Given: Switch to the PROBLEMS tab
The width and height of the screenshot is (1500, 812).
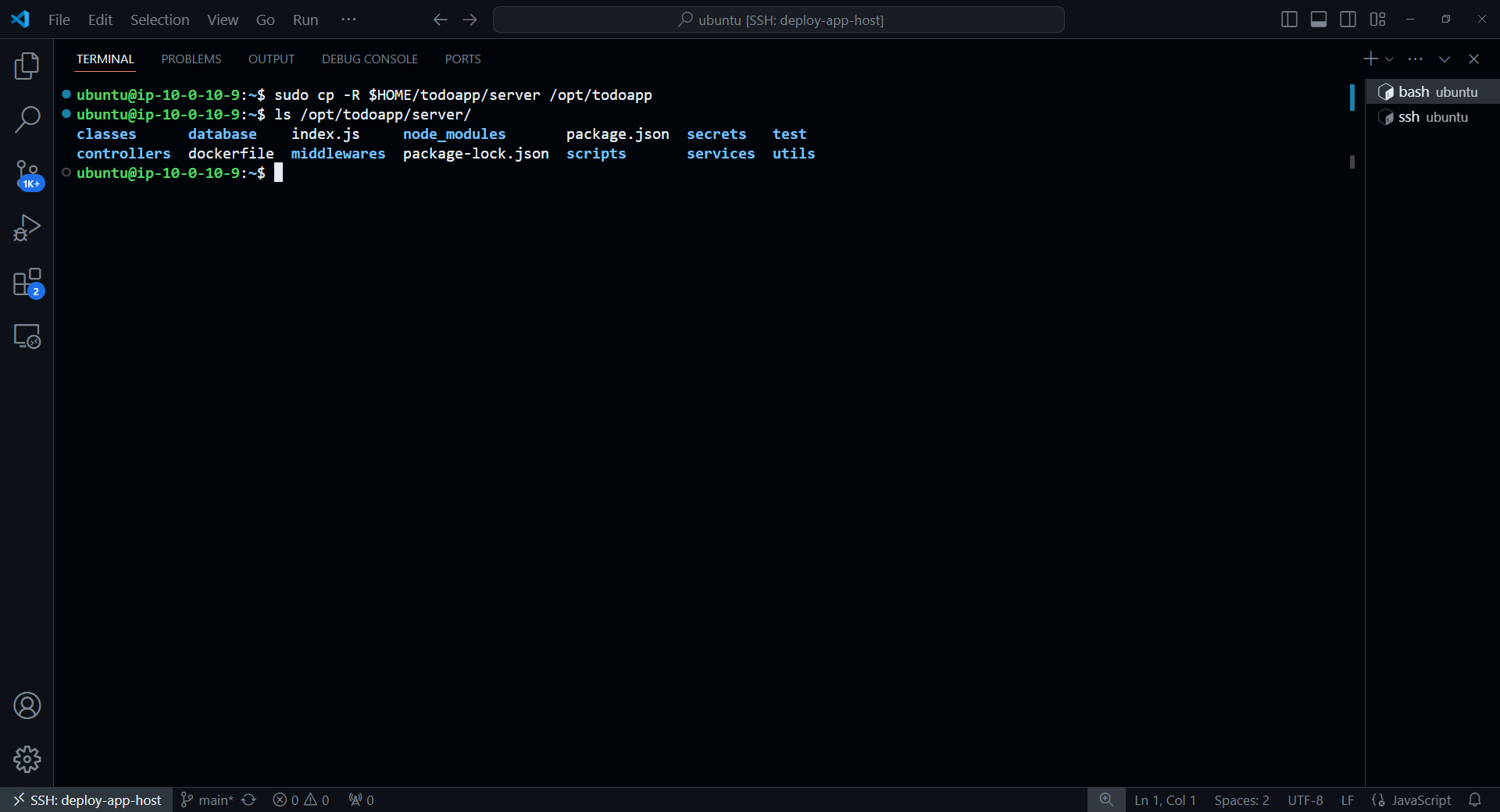Looking at the screenshot, I should 191,59.
